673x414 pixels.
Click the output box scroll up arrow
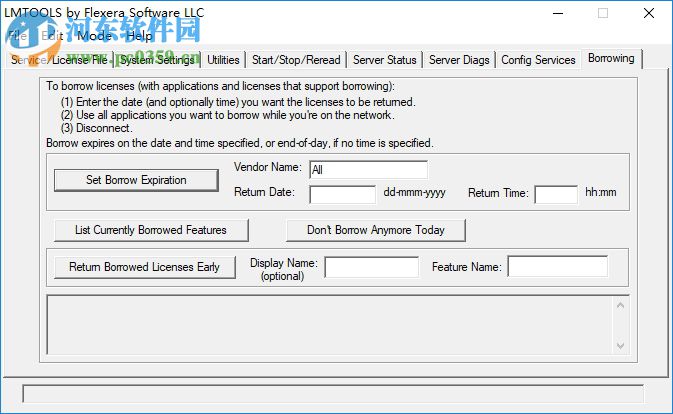[x=620, y=305]
